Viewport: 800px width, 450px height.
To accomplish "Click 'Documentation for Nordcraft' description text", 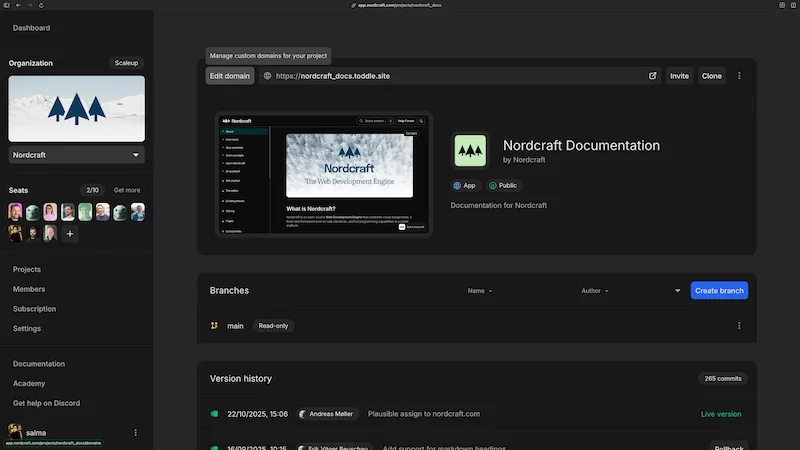I will pyautogui.click(x=498, y=205).
